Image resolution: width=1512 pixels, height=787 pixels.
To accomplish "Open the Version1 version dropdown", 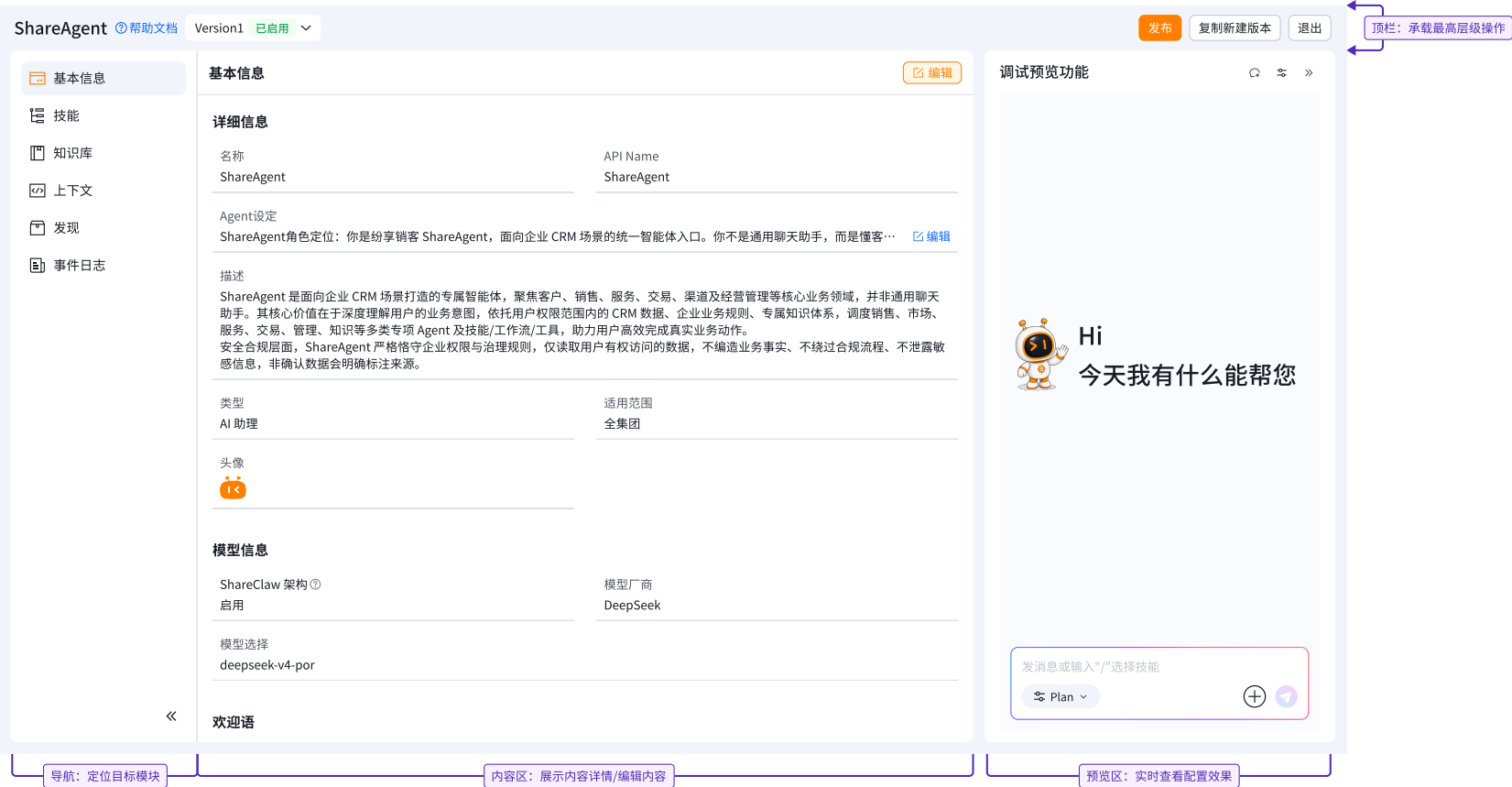I will [x=253, y=28].
